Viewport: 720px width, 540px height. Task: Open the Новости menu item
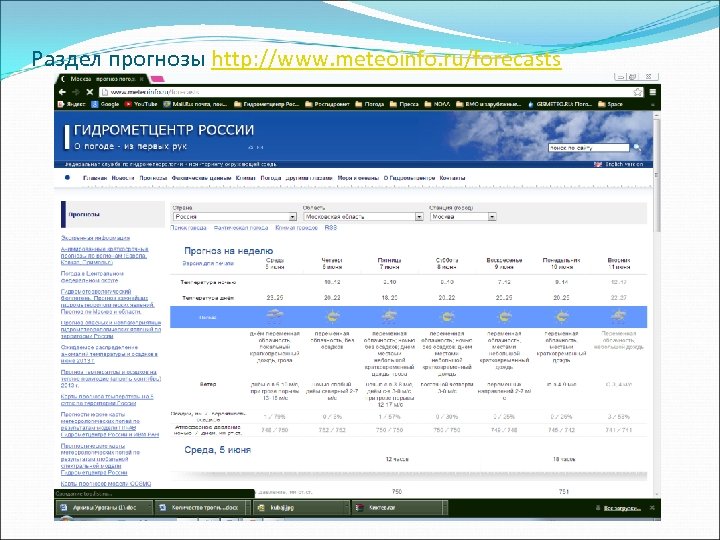(123, 178)
